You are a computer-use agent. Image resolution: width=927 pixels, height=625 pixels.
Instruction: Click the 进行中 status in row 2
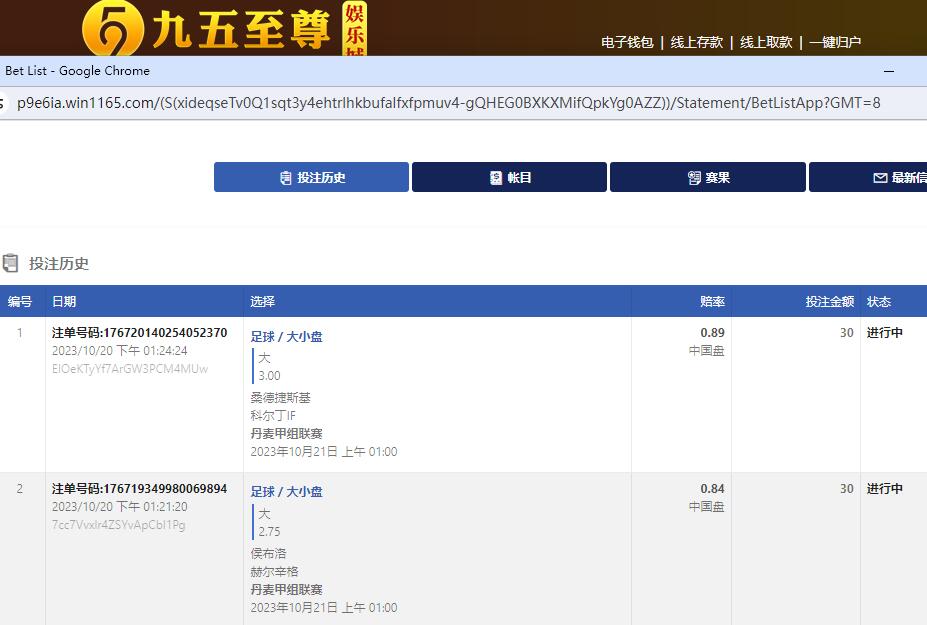pyautogui.click(x=884, y=489)
